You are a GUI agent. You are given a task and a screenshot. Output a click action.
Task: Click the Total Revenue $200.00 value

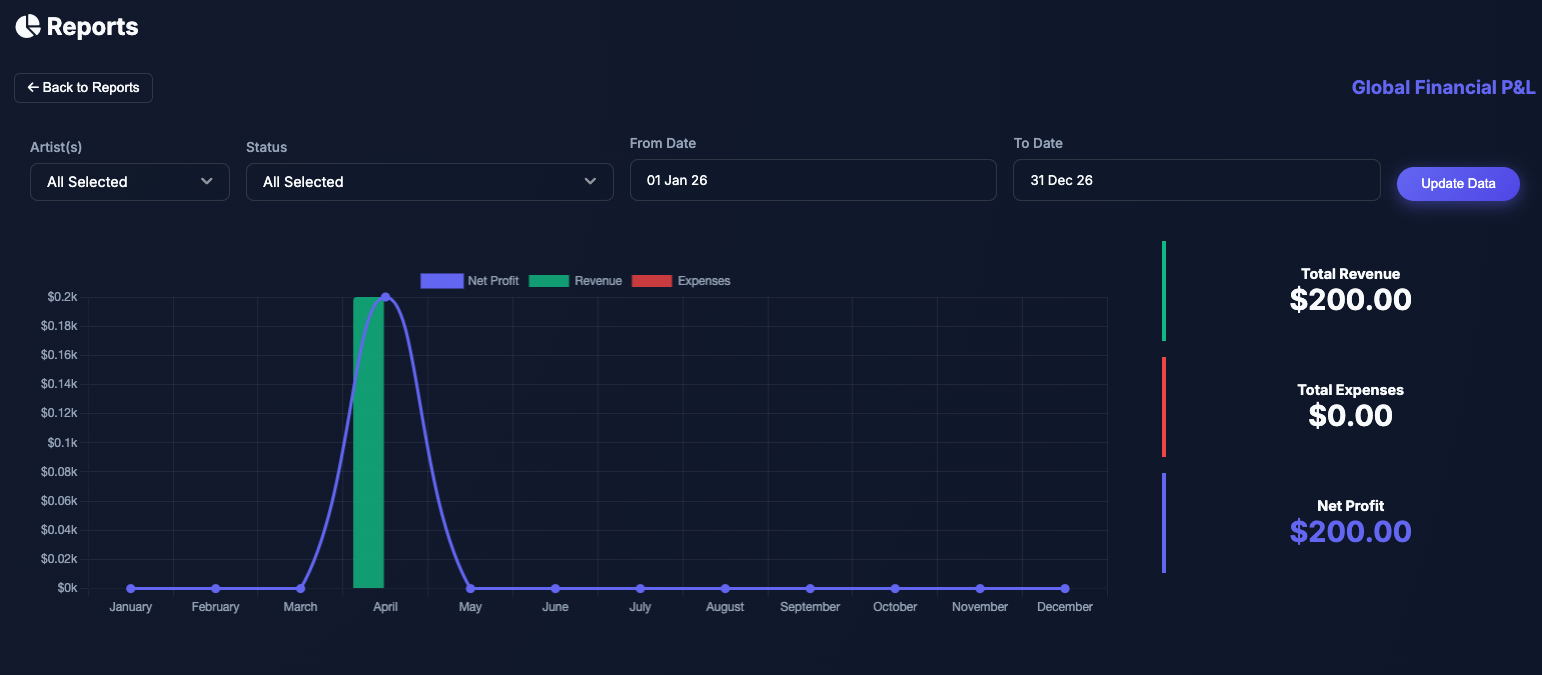click(1350, 299)
